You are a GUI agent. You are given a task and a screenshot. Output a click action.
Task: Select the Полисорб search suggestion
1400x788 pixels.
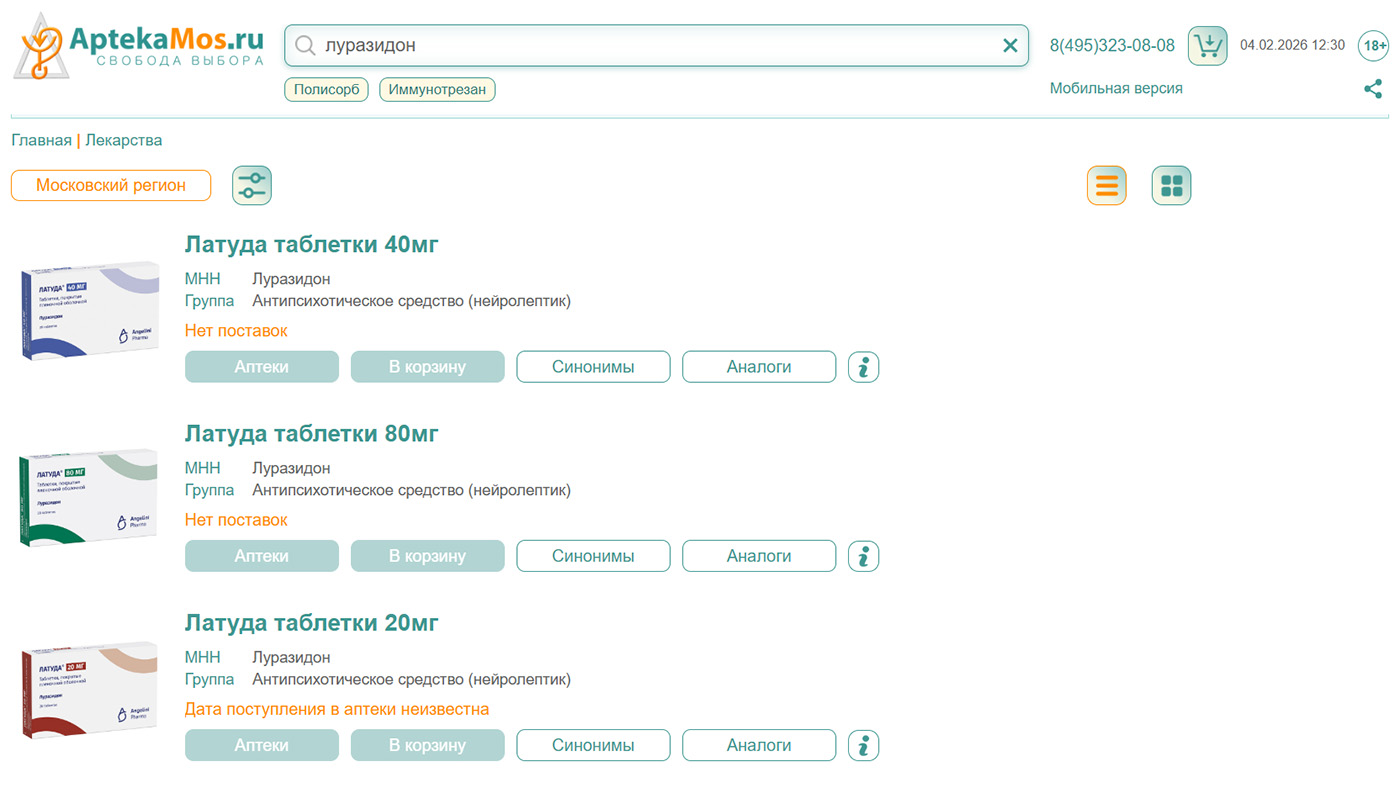point(326,90)
